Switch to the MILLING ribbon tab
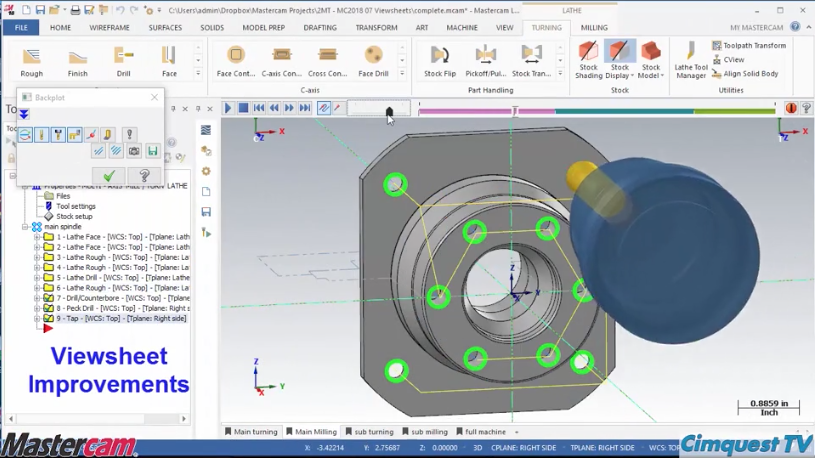The width and height of the screenshot is (816, 459). coord(594,28)
